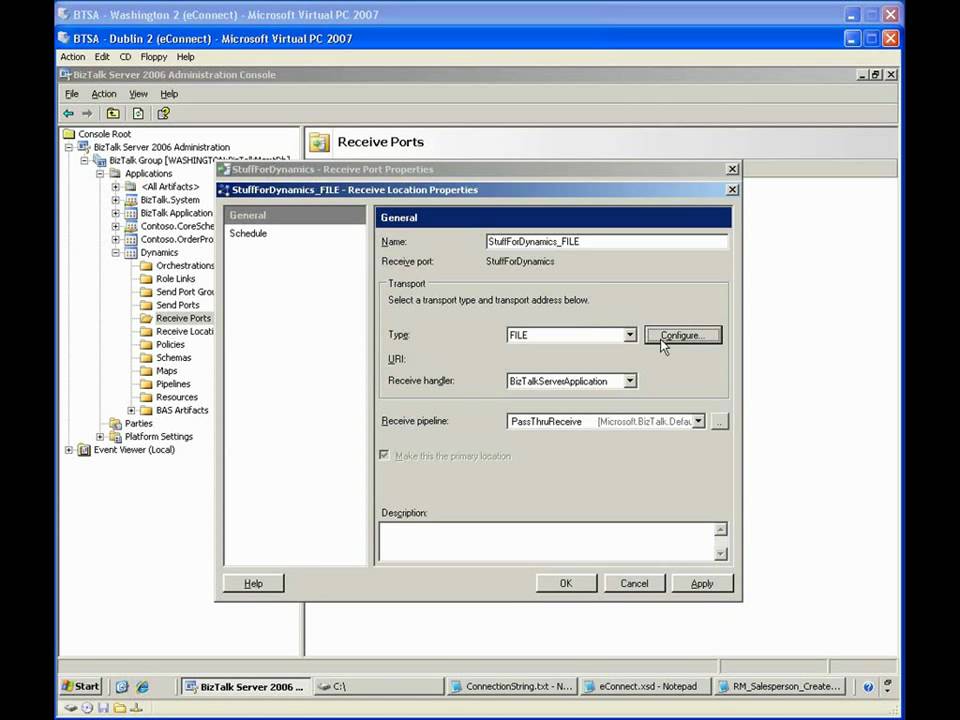Click the Event Viewer (Local) icon
This screenshot has width=960, height=720.
tap(84, 450)
